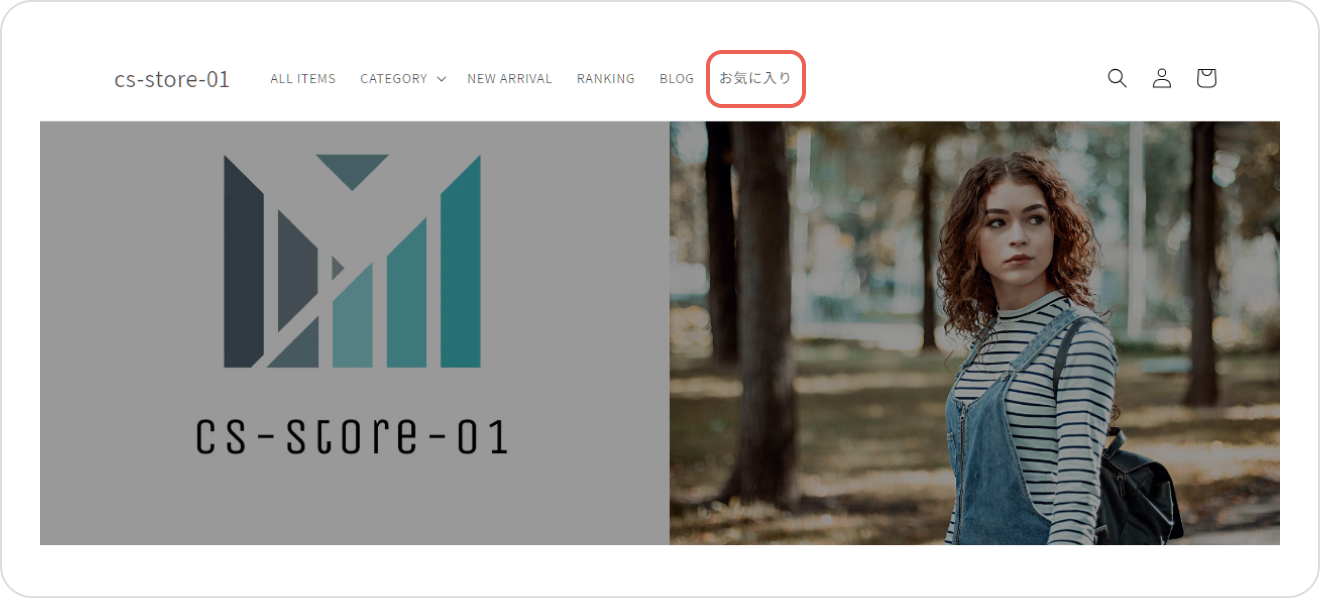The image size is (1320, 598).
Task: Select the CATEGORY menu label
Action: (x=394, y=78)
